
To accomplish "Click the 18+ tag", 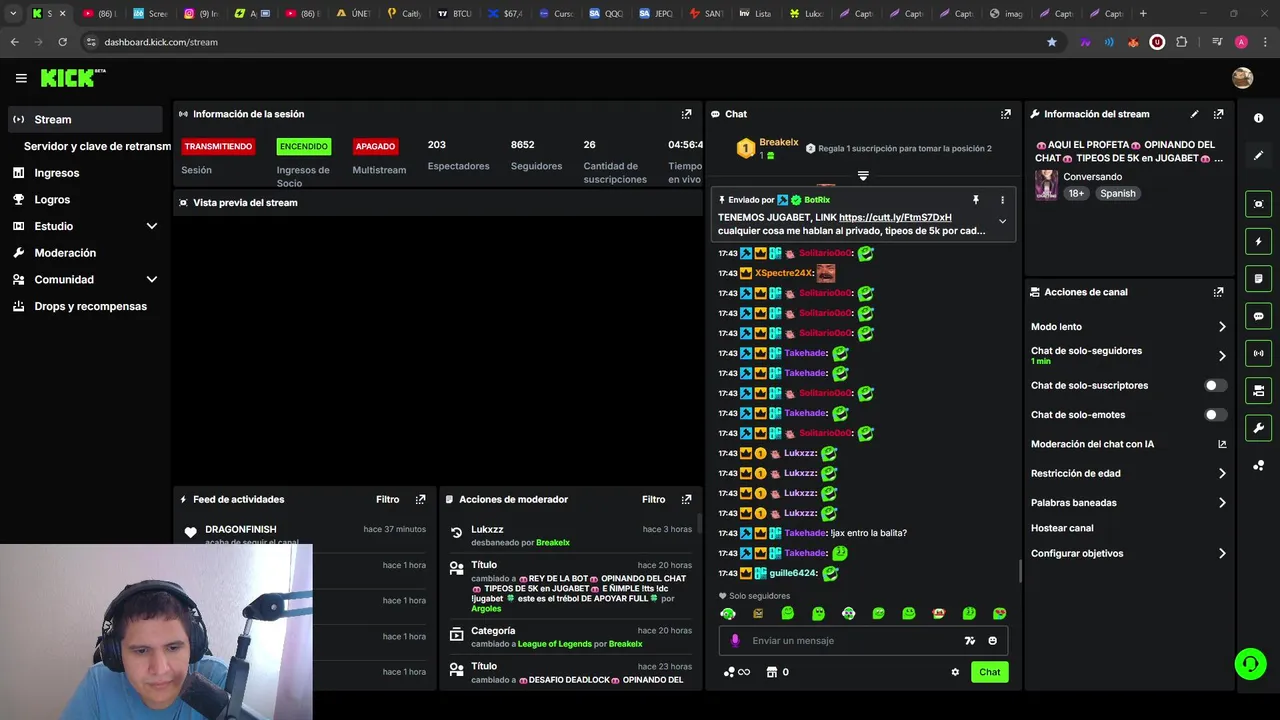I will click(x=1075, y=194).
